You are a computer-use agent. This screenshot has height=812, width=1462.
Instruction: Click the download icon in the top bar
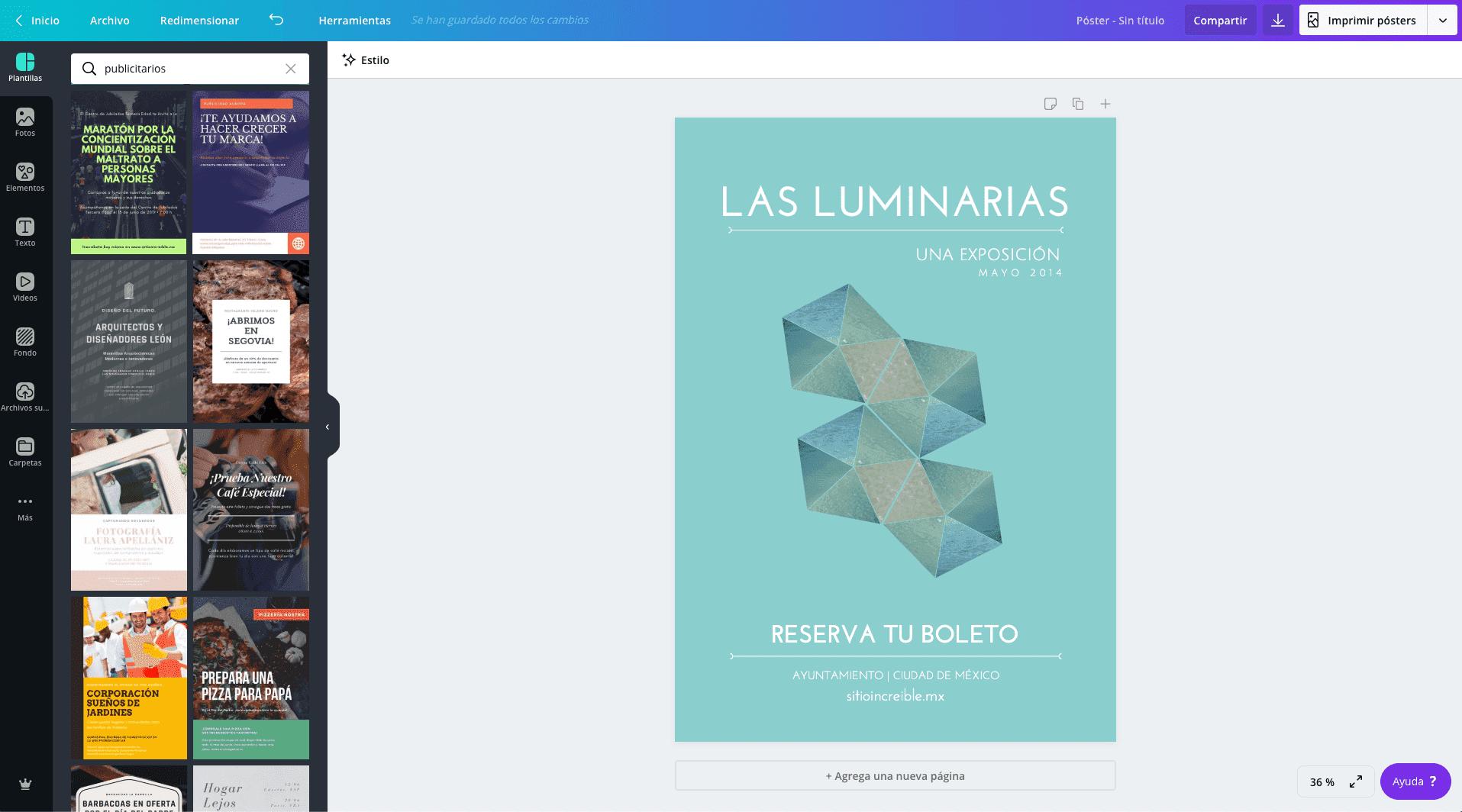tap(1277, 21)
